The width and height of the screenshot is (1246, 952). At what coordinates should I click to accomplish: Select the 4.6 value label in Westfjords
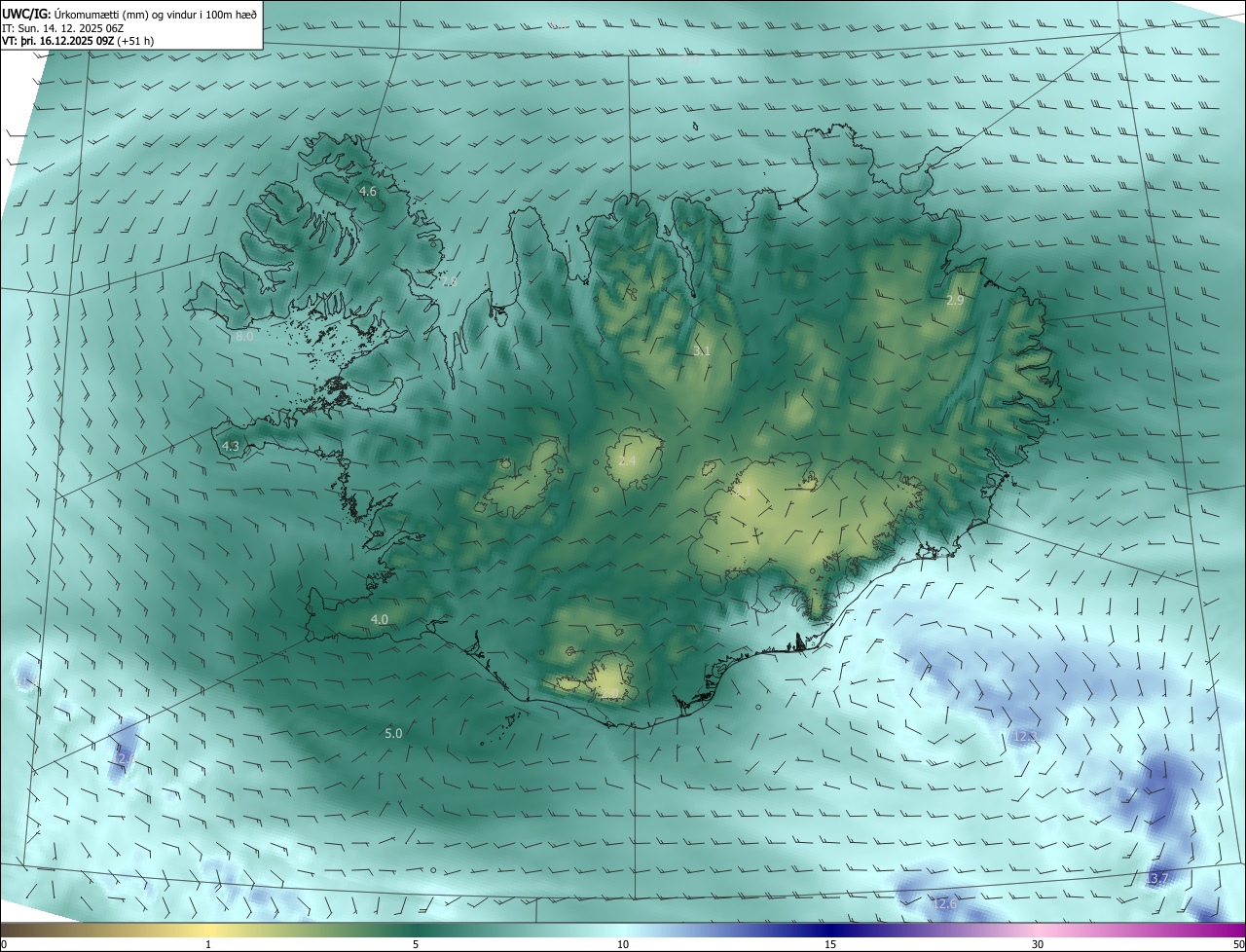click(x=368, y=192)
